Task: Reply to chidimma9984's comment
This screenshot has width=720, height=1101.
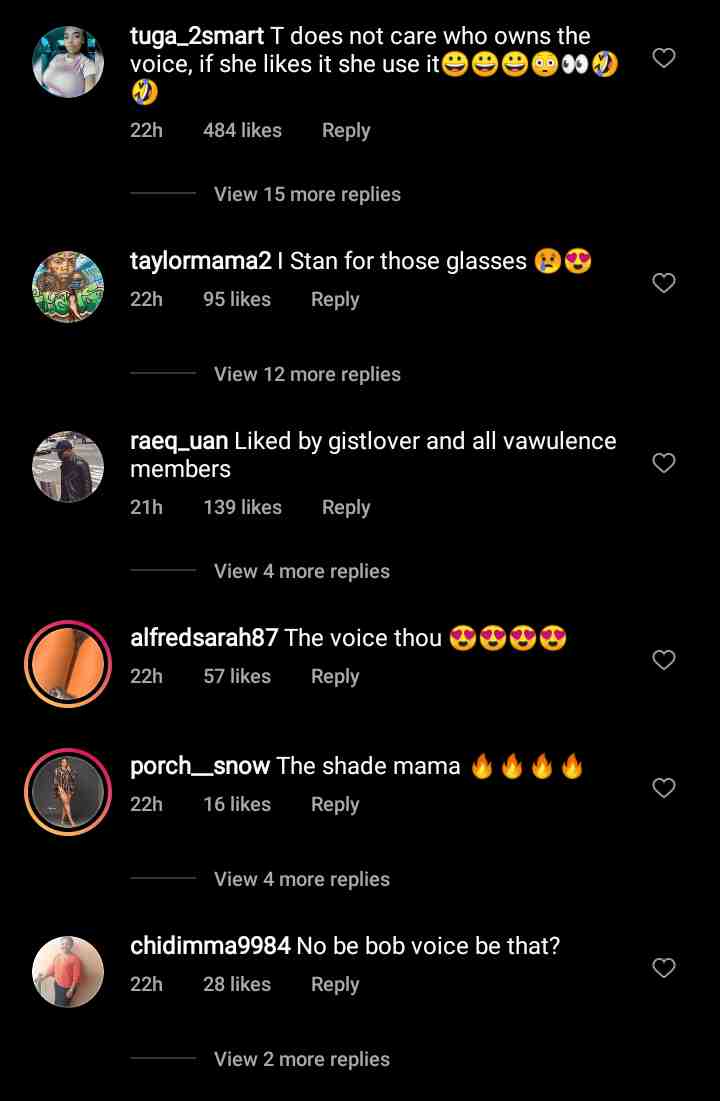Action: click(335, 984)
